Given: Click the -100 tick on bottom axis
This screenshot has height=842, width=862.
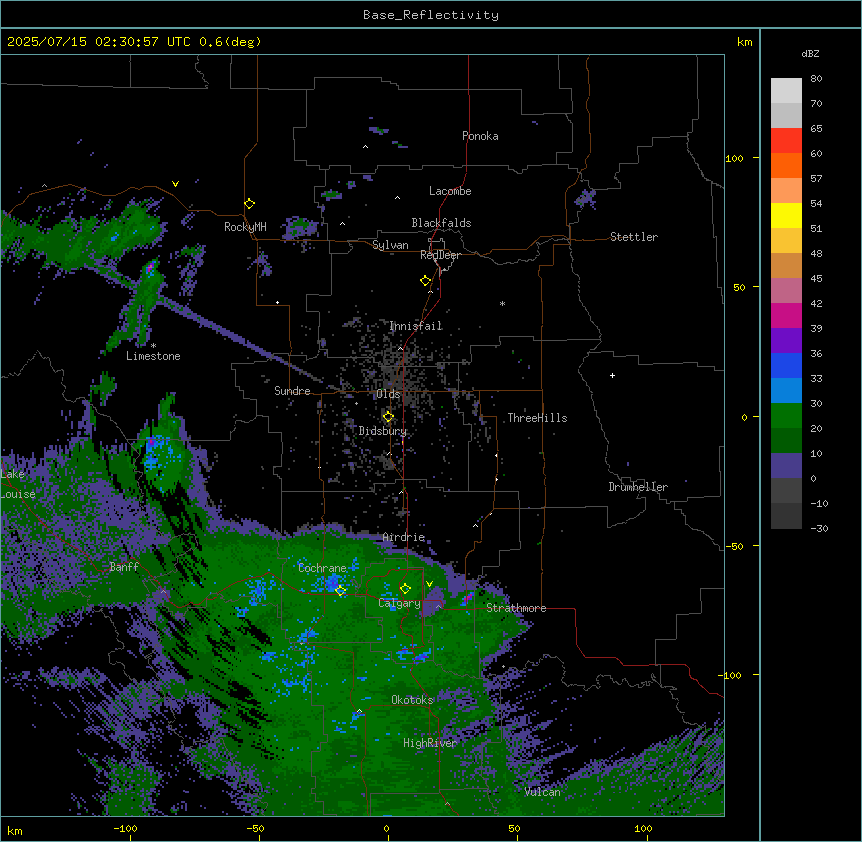Looking at the screenshot, I should [x=125, y=828].
